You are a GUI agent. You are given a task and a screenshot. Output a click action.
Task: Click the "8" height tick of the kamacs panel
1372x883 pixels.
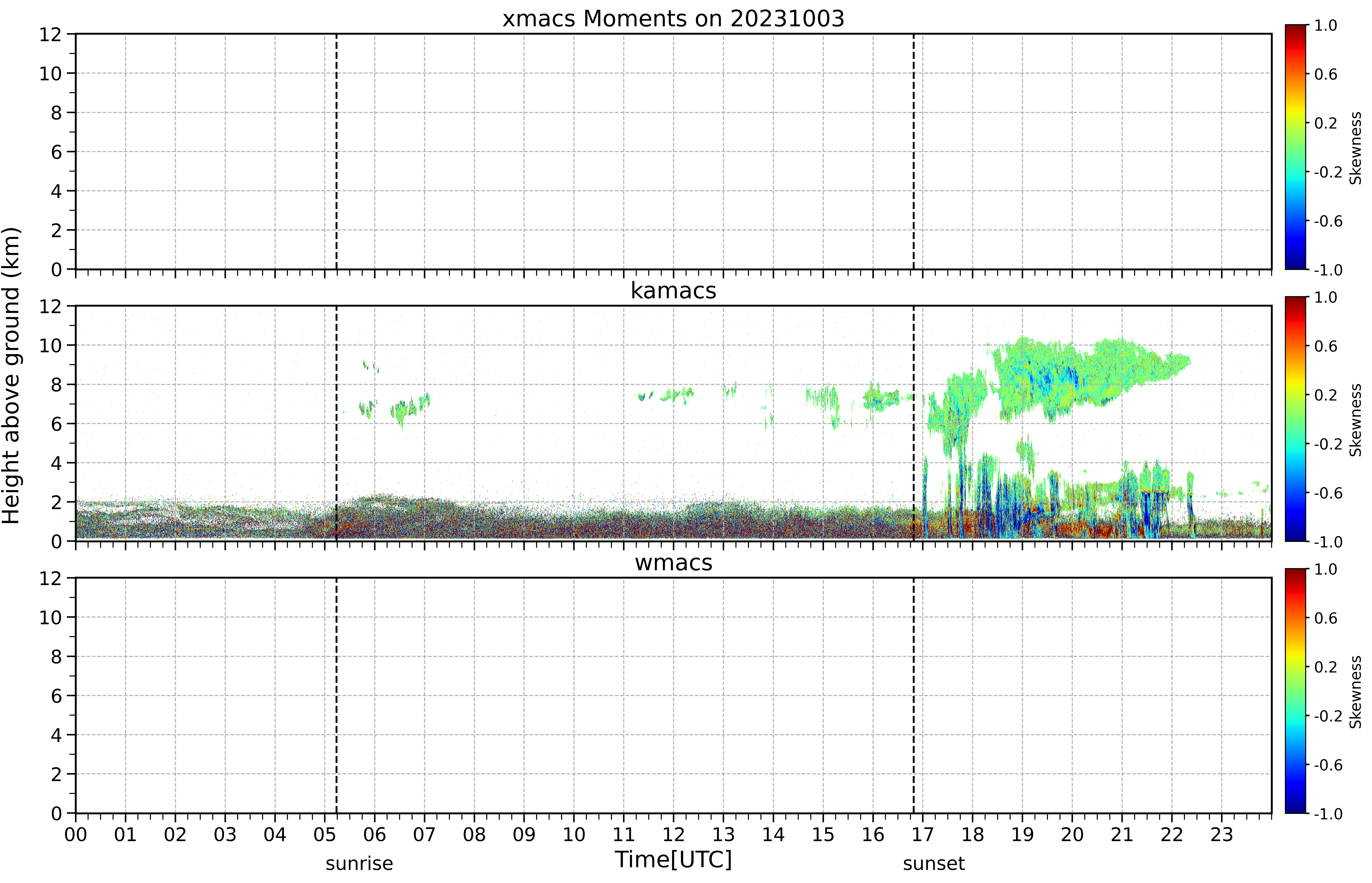56,385
